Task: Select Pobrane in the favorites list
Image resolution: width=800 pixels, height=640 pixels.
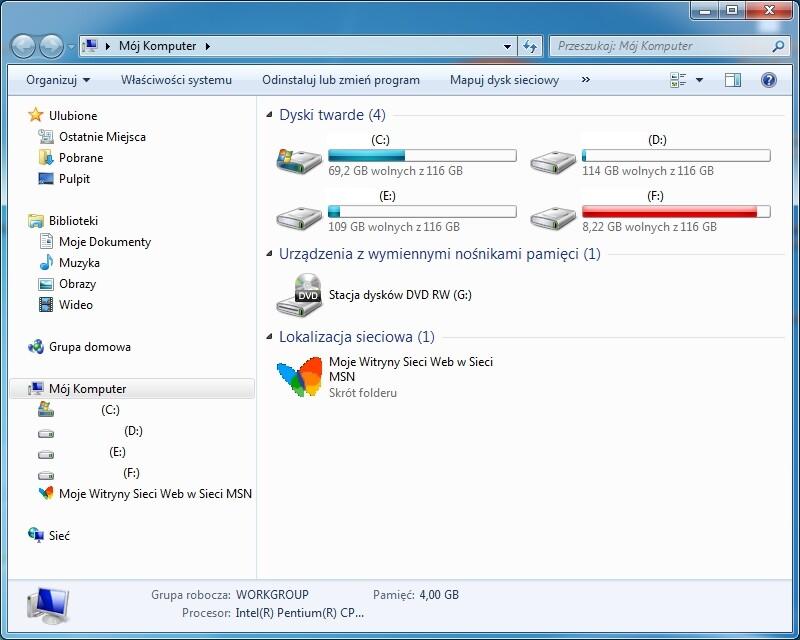Action: tap(81, 158)
